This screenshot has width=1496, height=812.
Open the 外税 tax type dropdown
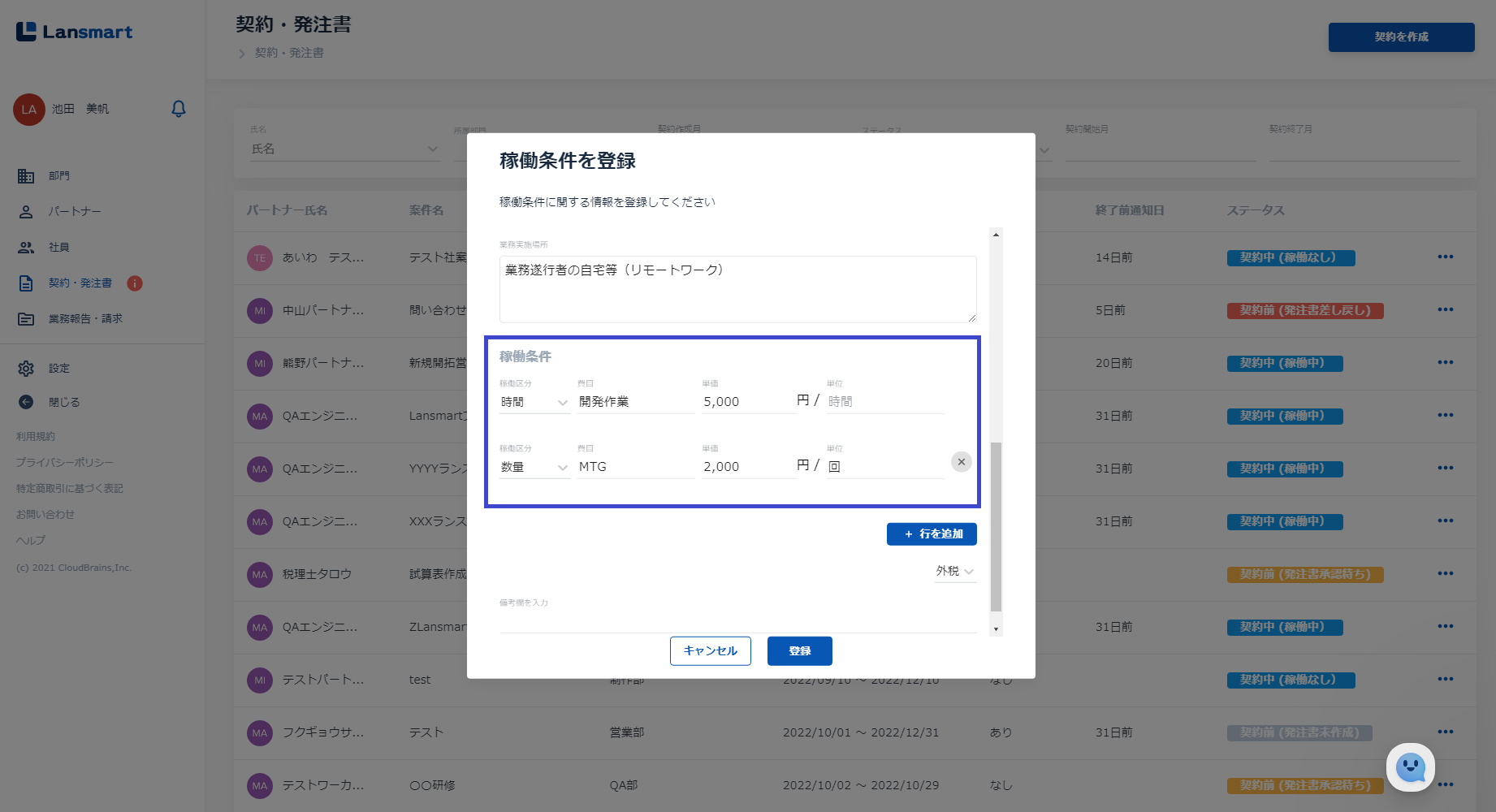pyautogui.click(x=954, y=572)
